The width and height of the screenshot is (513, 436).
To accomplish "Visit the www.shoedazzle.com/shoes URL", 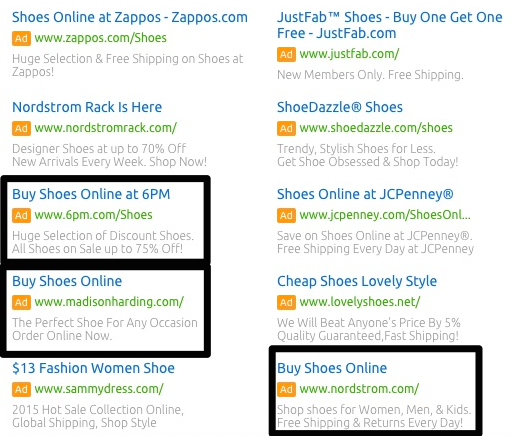I will [x=376, y=128].
